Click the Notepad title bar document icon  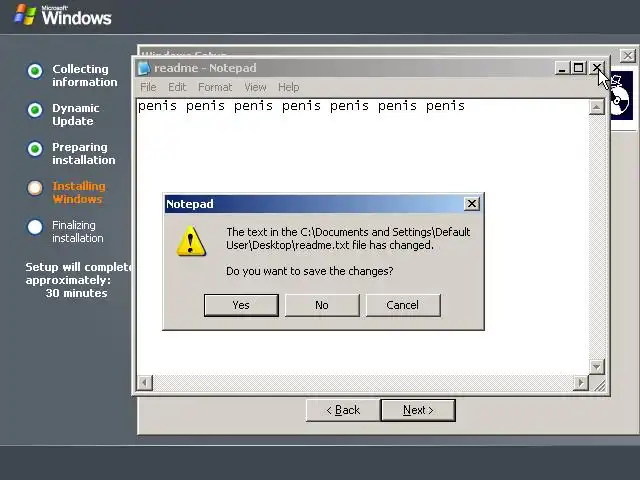point(144,68)
